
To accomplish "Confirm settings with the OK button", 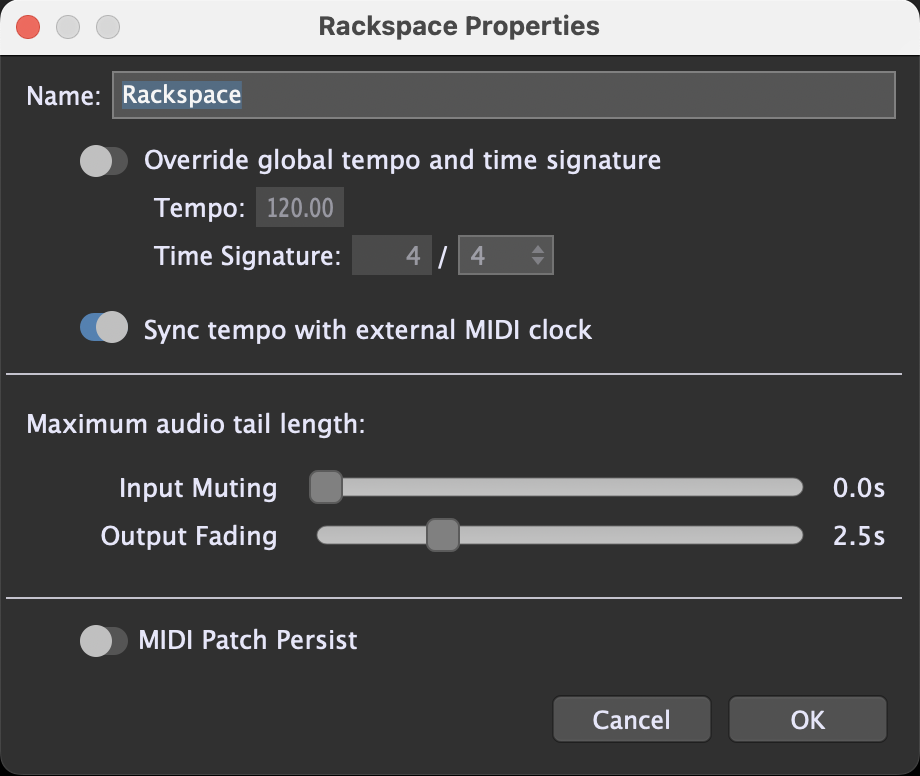I will (x=807, y=720).
